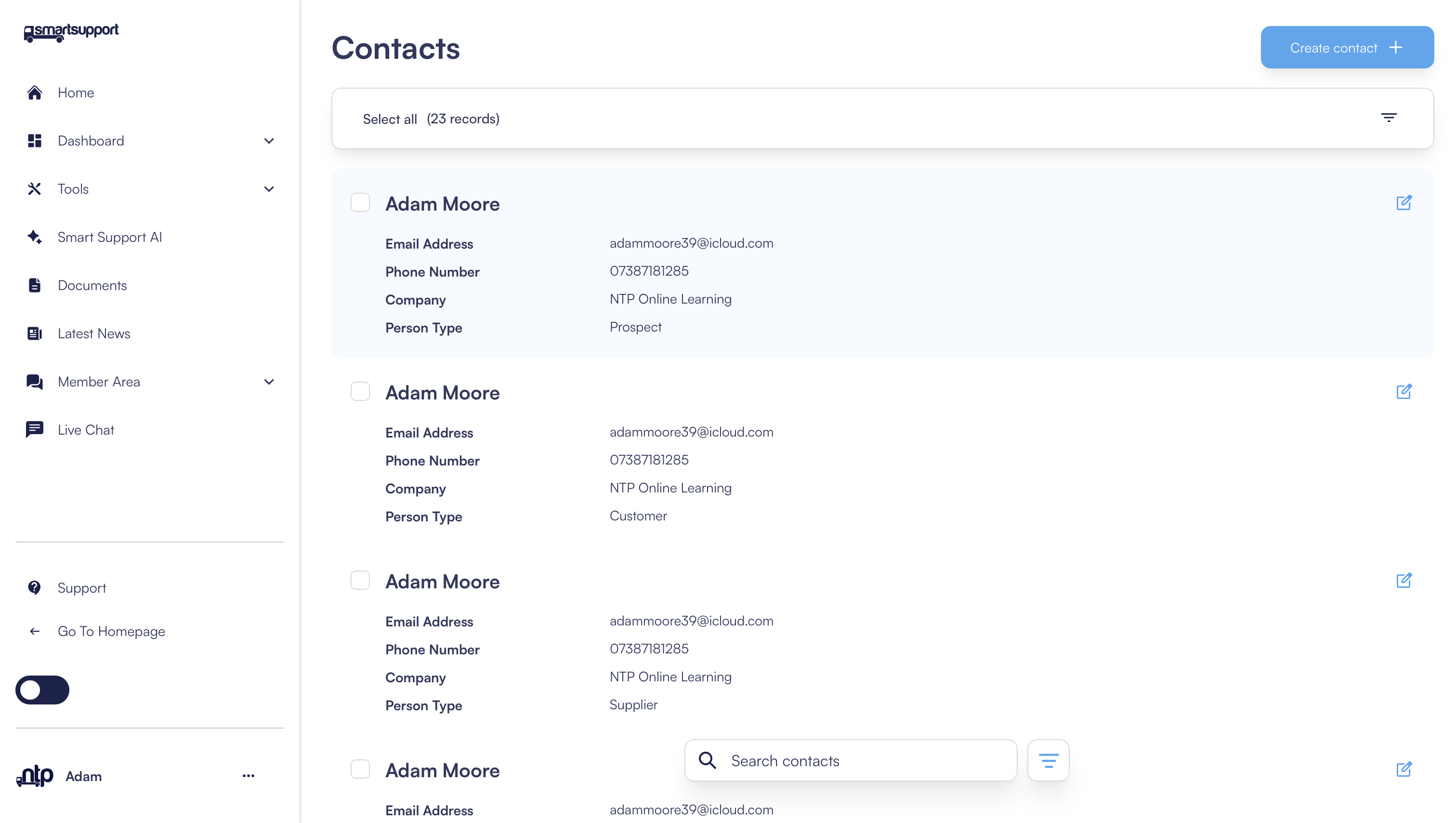Check the box for the Prospect Adam Moore
This screenshot has height=823, width=1456.
click(360, 202)
